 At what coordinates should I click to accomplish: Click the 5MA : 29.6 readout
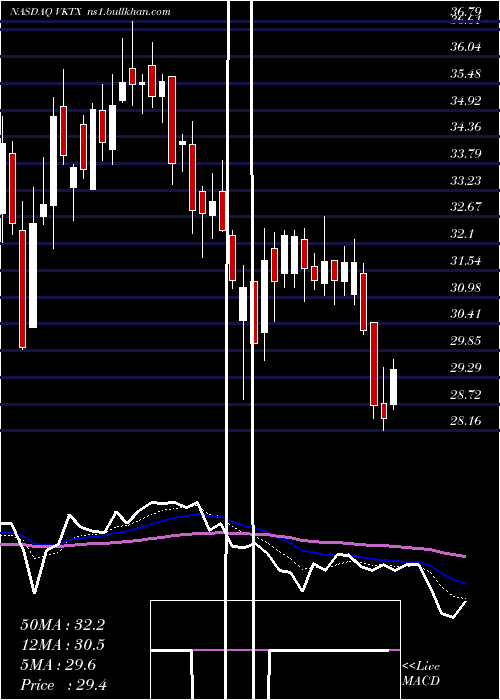pos(58,665)
